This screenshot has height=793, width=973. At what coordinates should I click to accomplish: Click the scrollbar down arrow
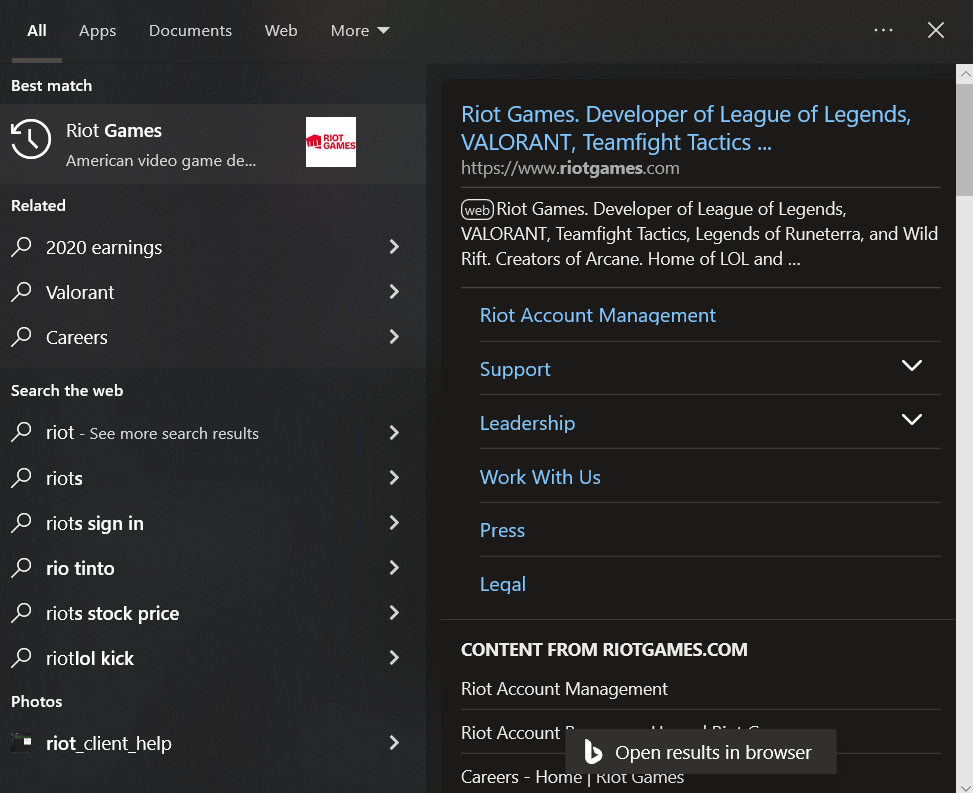(x=964, y=787)
